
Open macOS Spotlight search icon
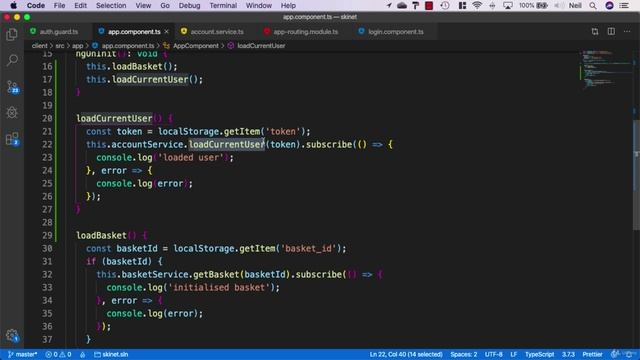(593, 5)
